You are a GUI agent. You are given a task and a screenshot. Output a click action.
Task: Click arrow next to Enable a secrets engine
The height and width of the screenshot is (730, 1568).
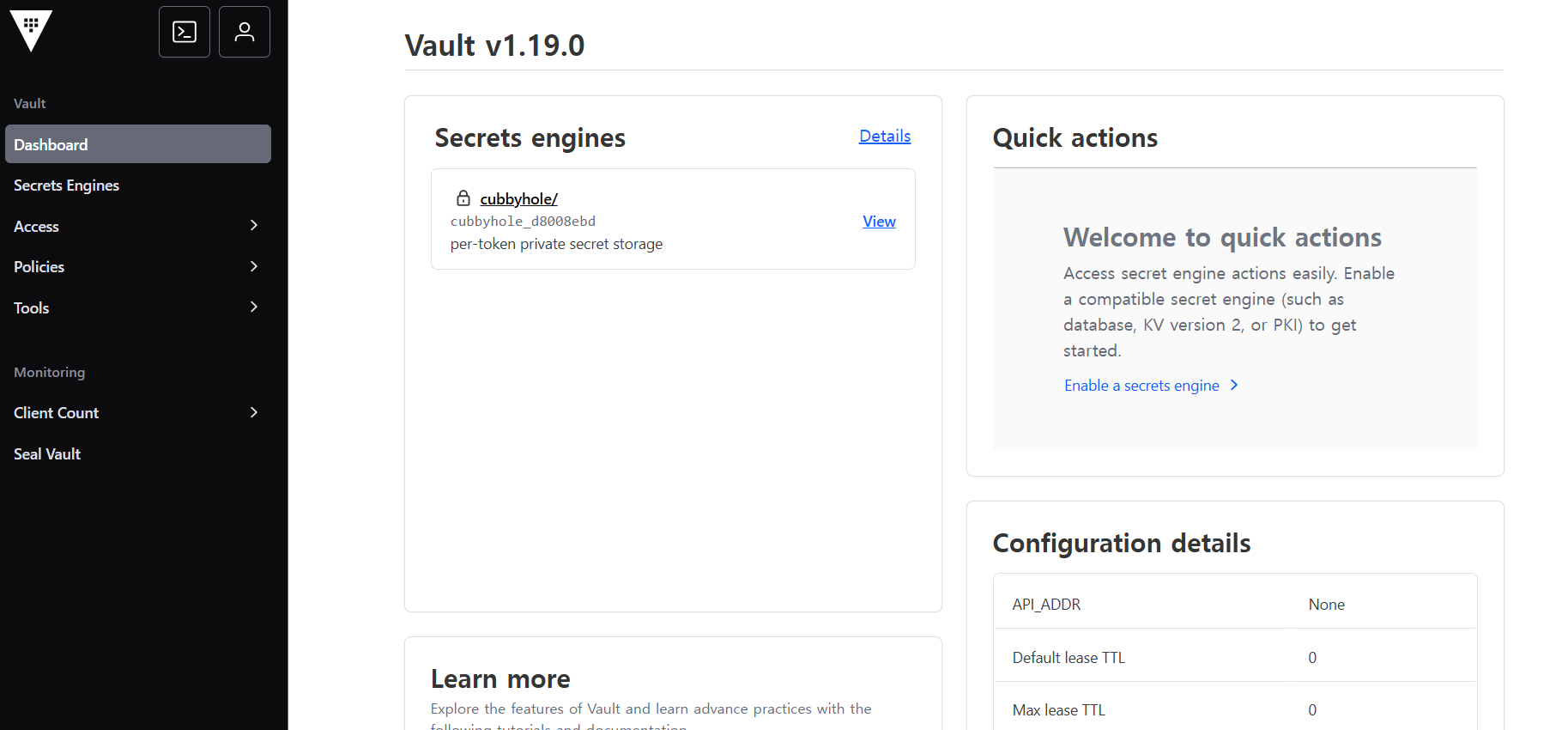click(1234, 386)
